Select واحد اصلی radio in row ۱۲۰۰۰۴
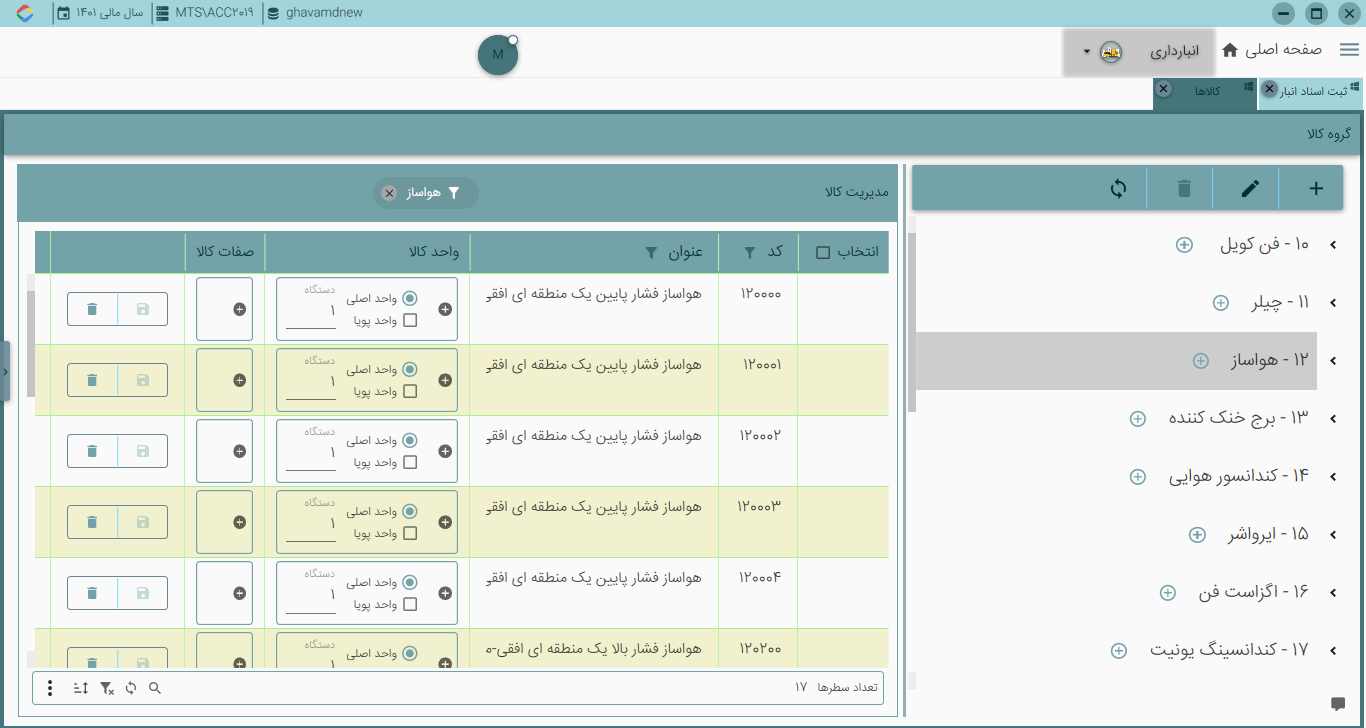1366x728 pixels. pyautogui.click(x=410, y=583)
